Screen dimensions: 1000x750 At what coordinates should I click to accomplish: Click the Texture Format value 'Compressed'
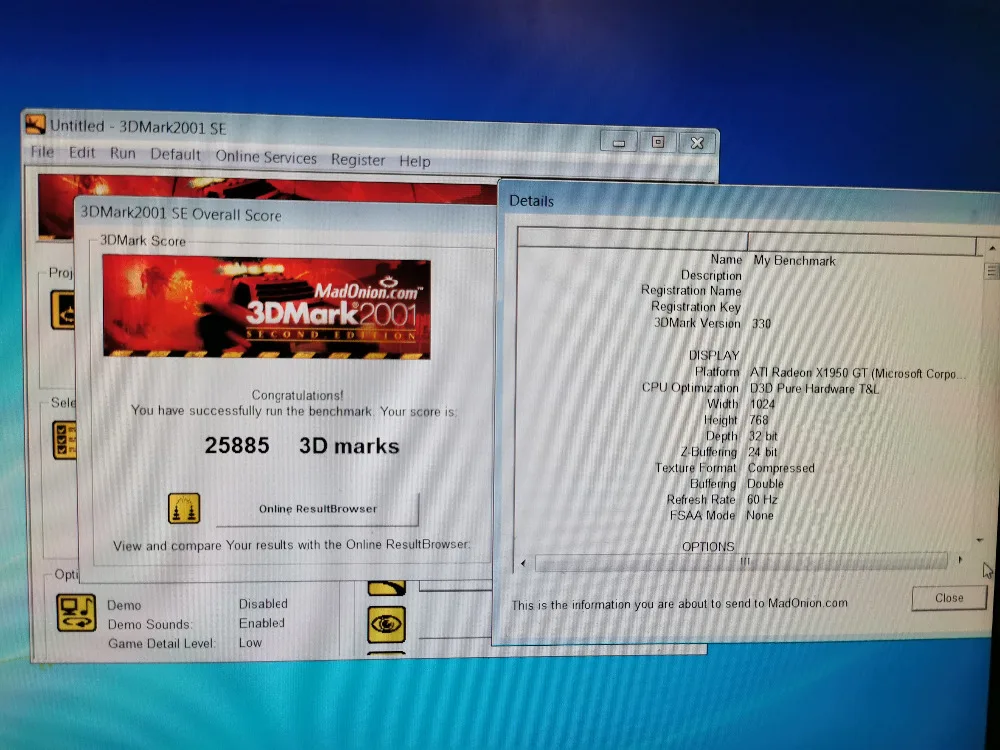[x=781, y=467]
